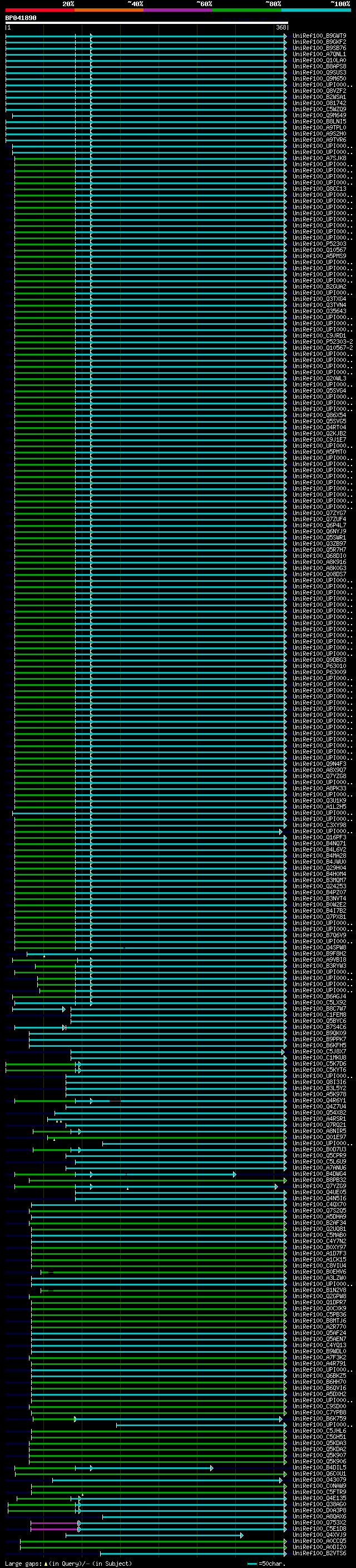Click the Large gaps legend text
The image size is (356, 1568).
tap(68, 1564)
